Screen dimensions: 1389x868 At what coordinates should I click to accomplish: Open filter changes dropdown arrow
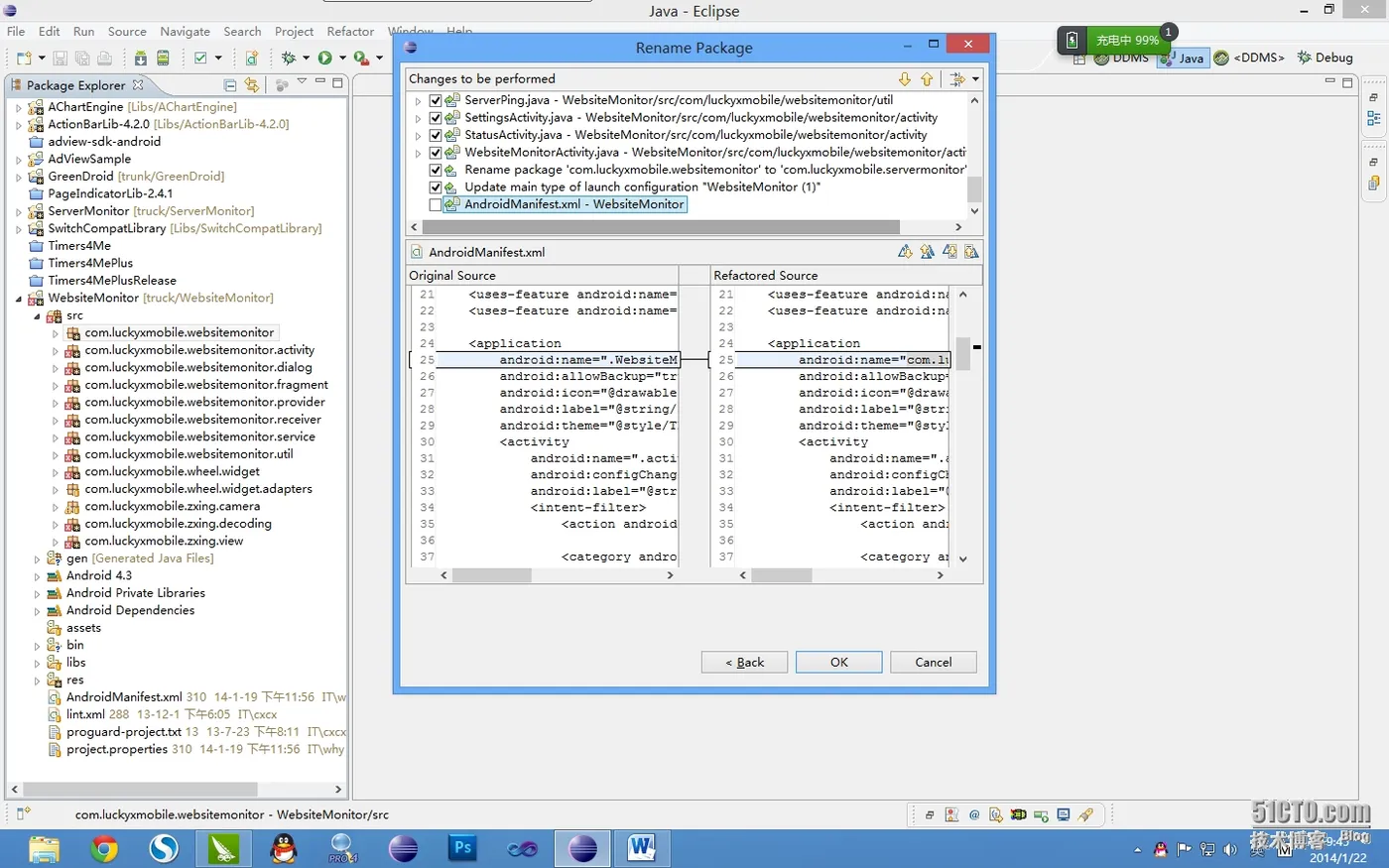[x=975, y=79]
